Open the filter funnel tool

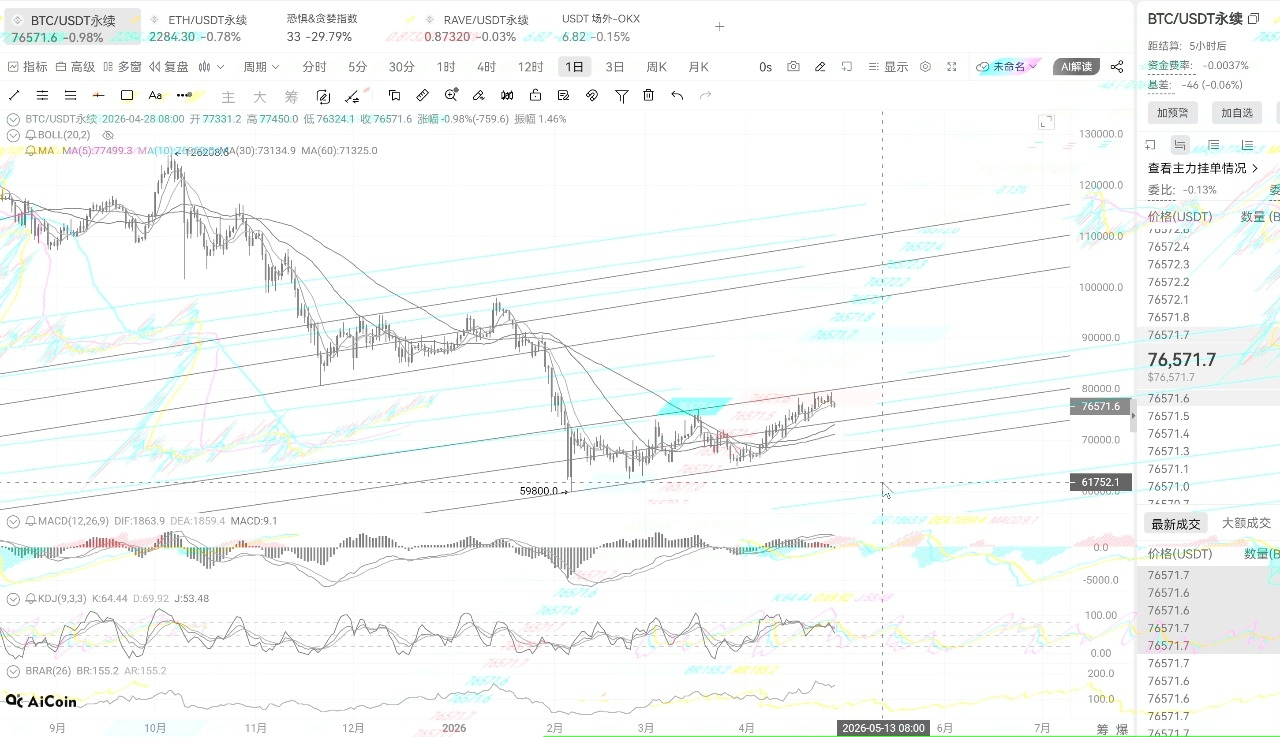[x=621, y=96]
